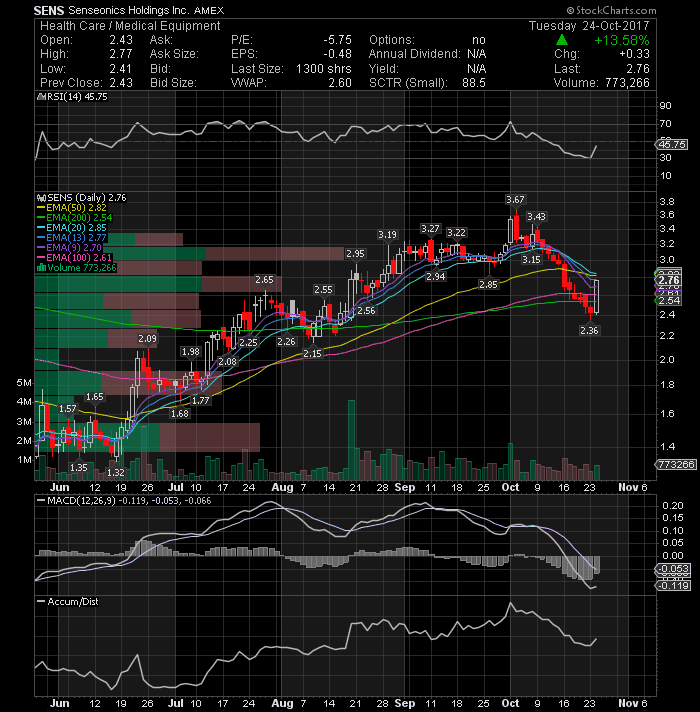Click the 3.19 price label
Image resolution: width=700 pixels, height=712 pixels.
point(387,234)
